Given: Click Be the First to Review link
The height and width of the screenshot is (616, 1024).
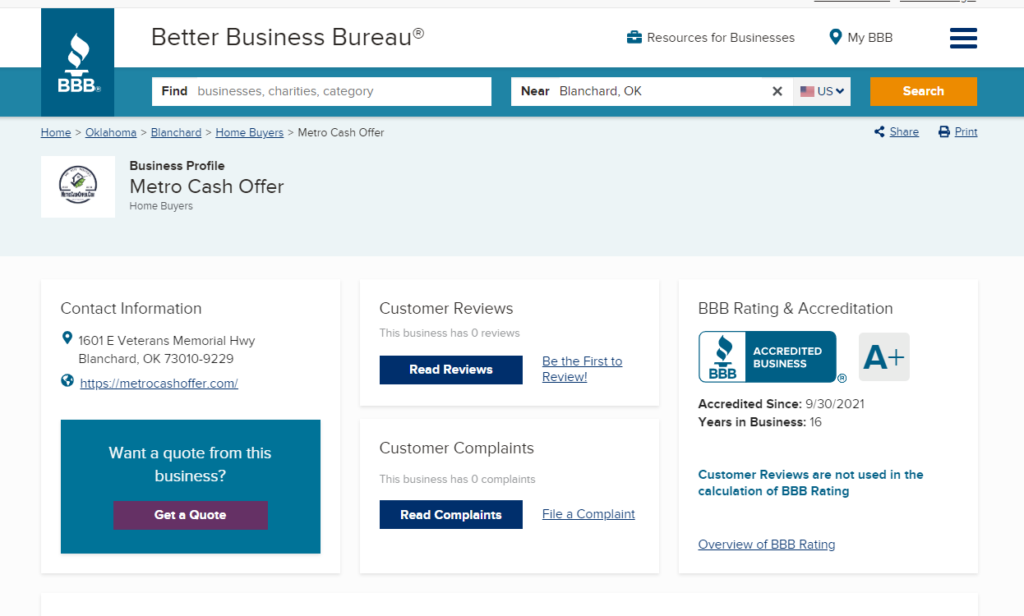Looking at the screenshot, I should [582, 369].
